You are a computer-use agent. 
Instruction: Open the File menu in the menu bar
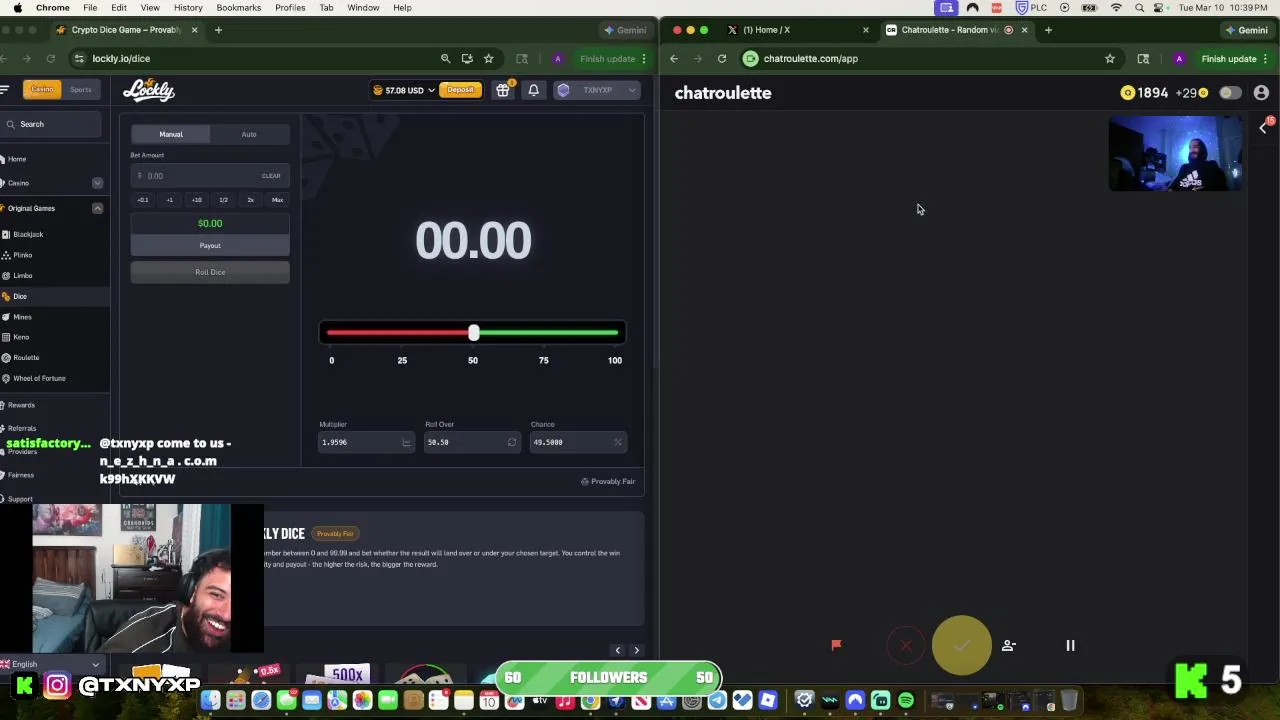(90, 8)
